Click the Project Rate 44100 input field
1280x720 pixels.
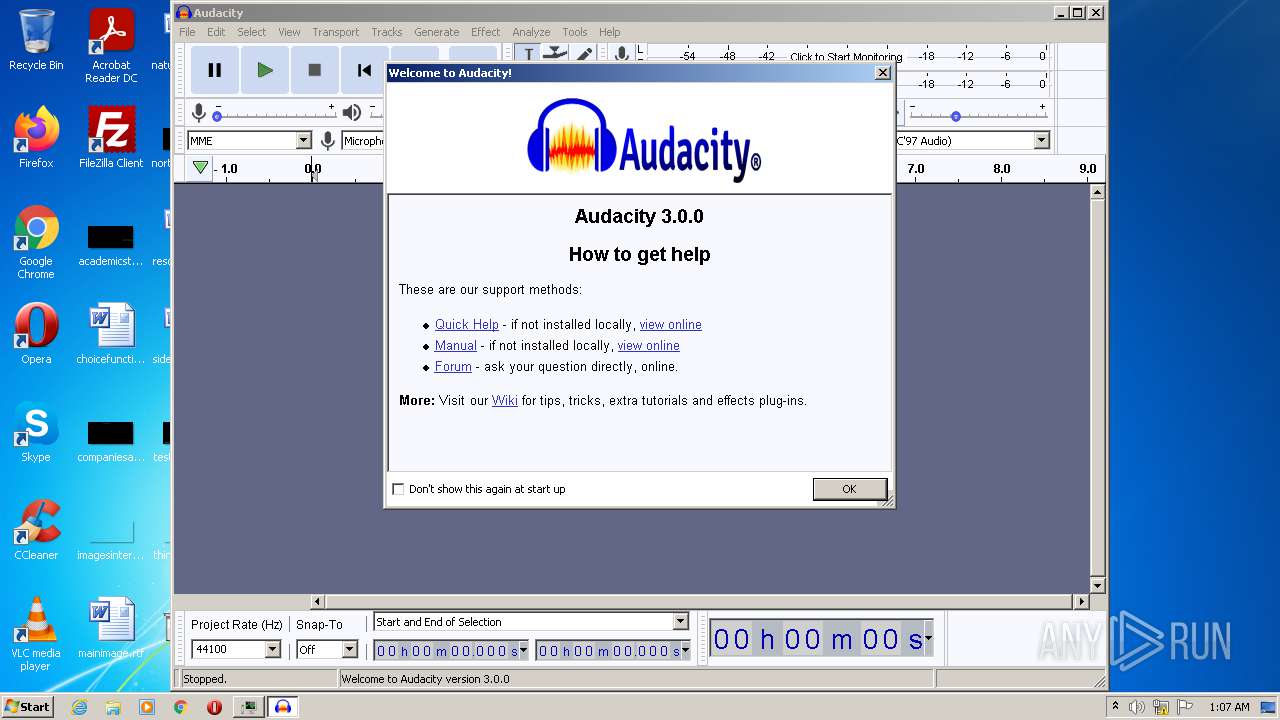coord(228,650)
